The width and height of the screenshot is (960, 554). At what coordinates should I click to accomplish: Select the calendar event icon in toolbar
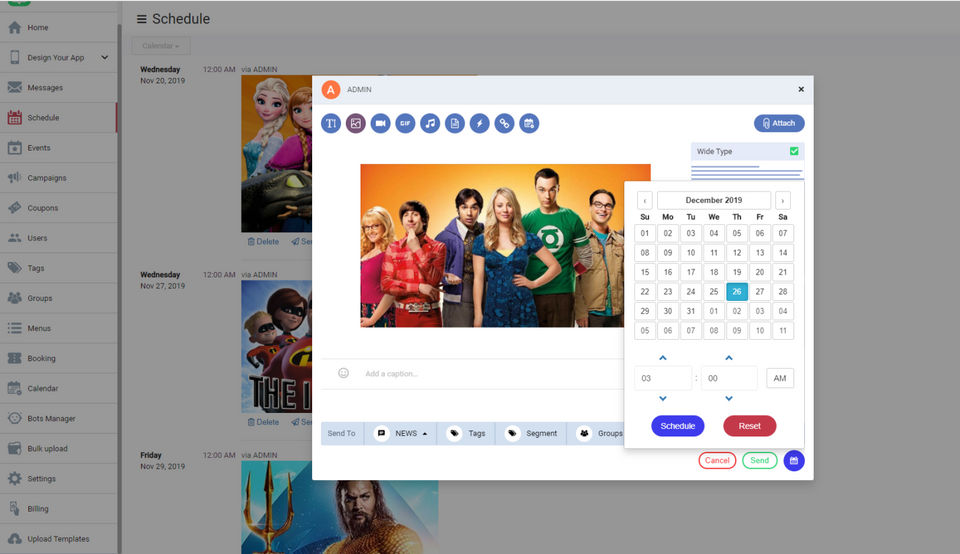coord(529,123)
